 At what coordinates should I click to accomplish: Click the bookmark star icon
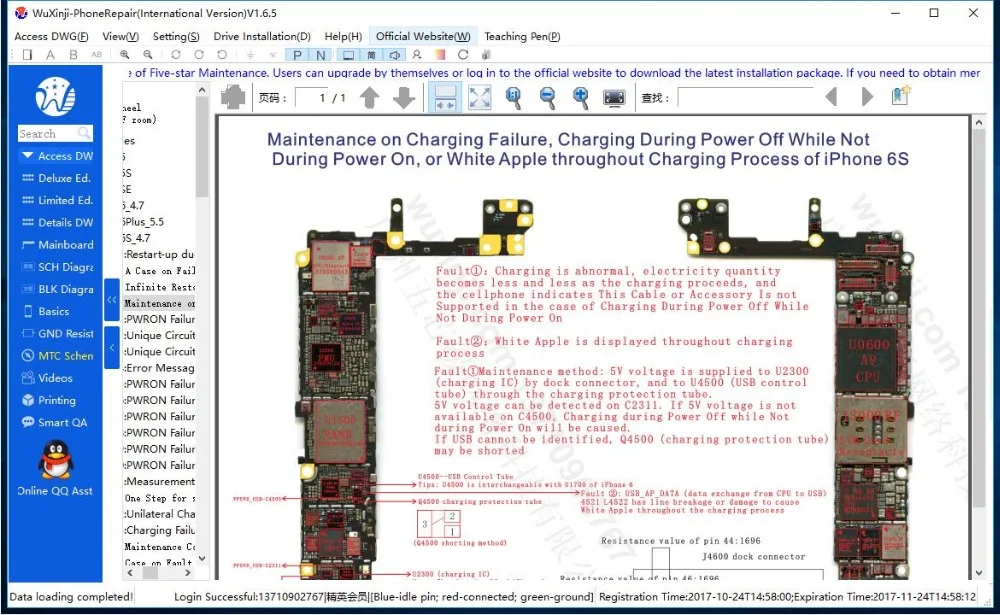tap(901, 96)
